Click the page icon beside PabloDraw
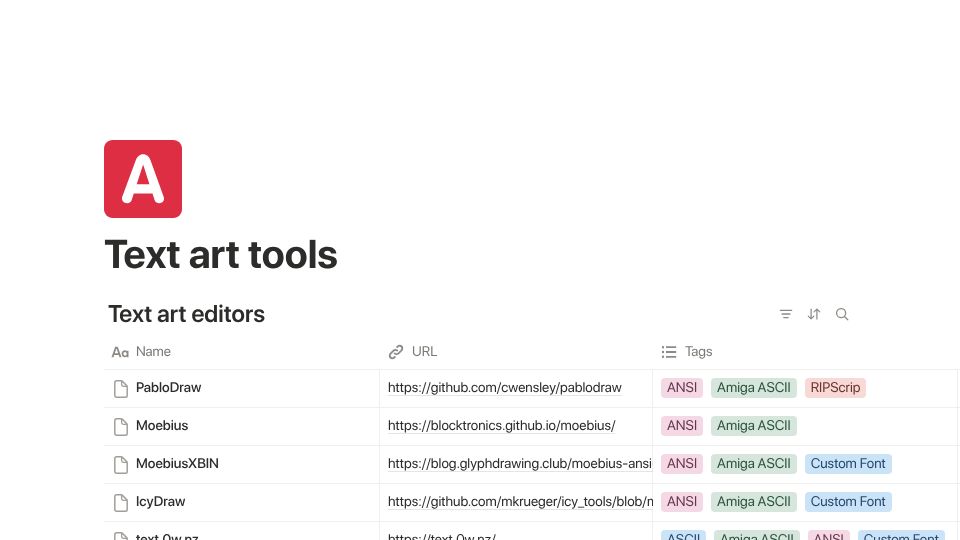 (x=121, y=389)
